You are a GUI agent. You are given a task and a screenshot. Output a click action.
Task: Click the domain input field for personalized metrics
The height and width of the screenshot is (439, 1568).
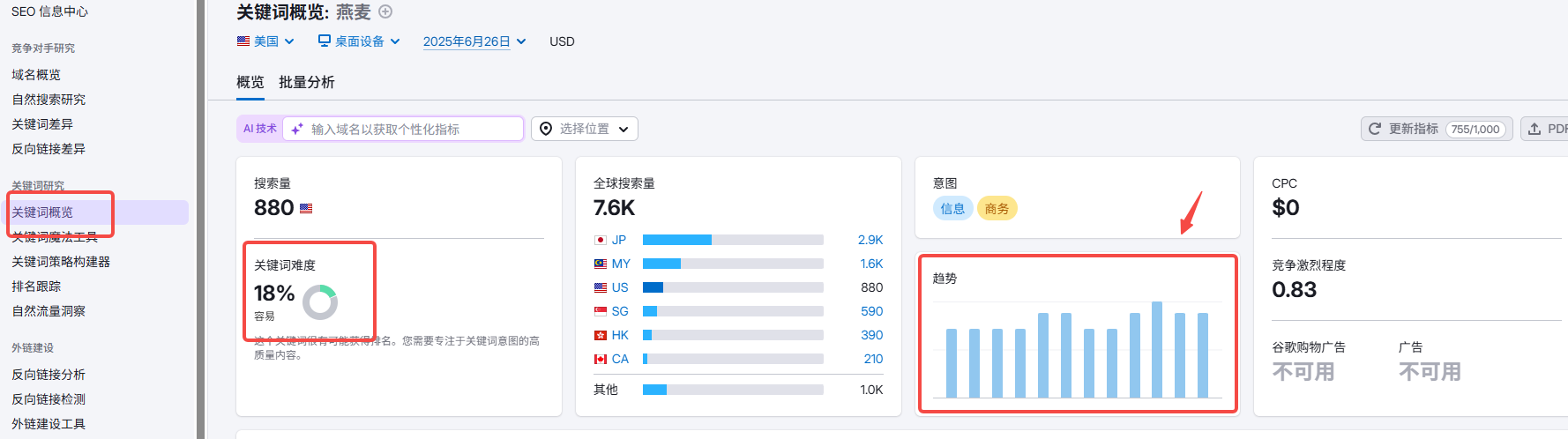[x=404, y=129]
